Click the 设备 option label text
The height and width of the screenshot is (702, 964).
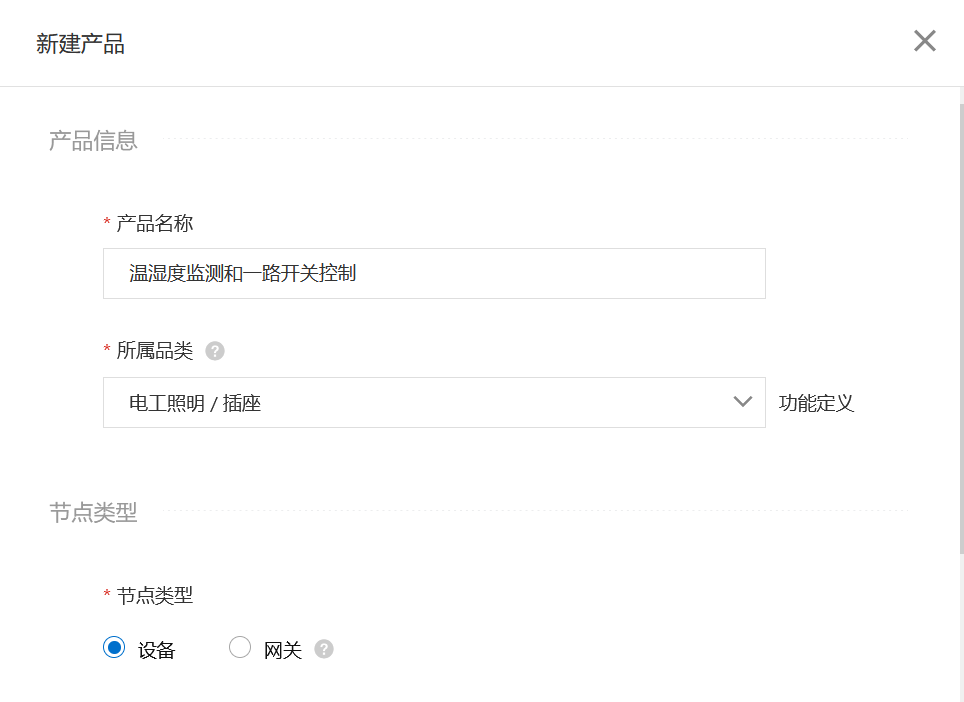[157, 650]
